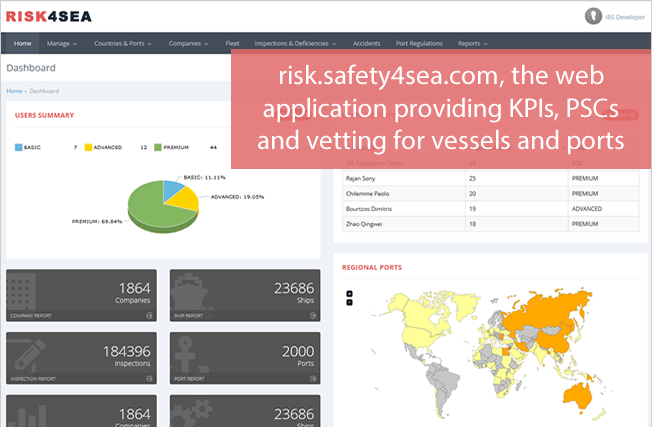Screen dimensions: 652x427
Task: Go to the Home menu item
Action: [x=22, y=43]
